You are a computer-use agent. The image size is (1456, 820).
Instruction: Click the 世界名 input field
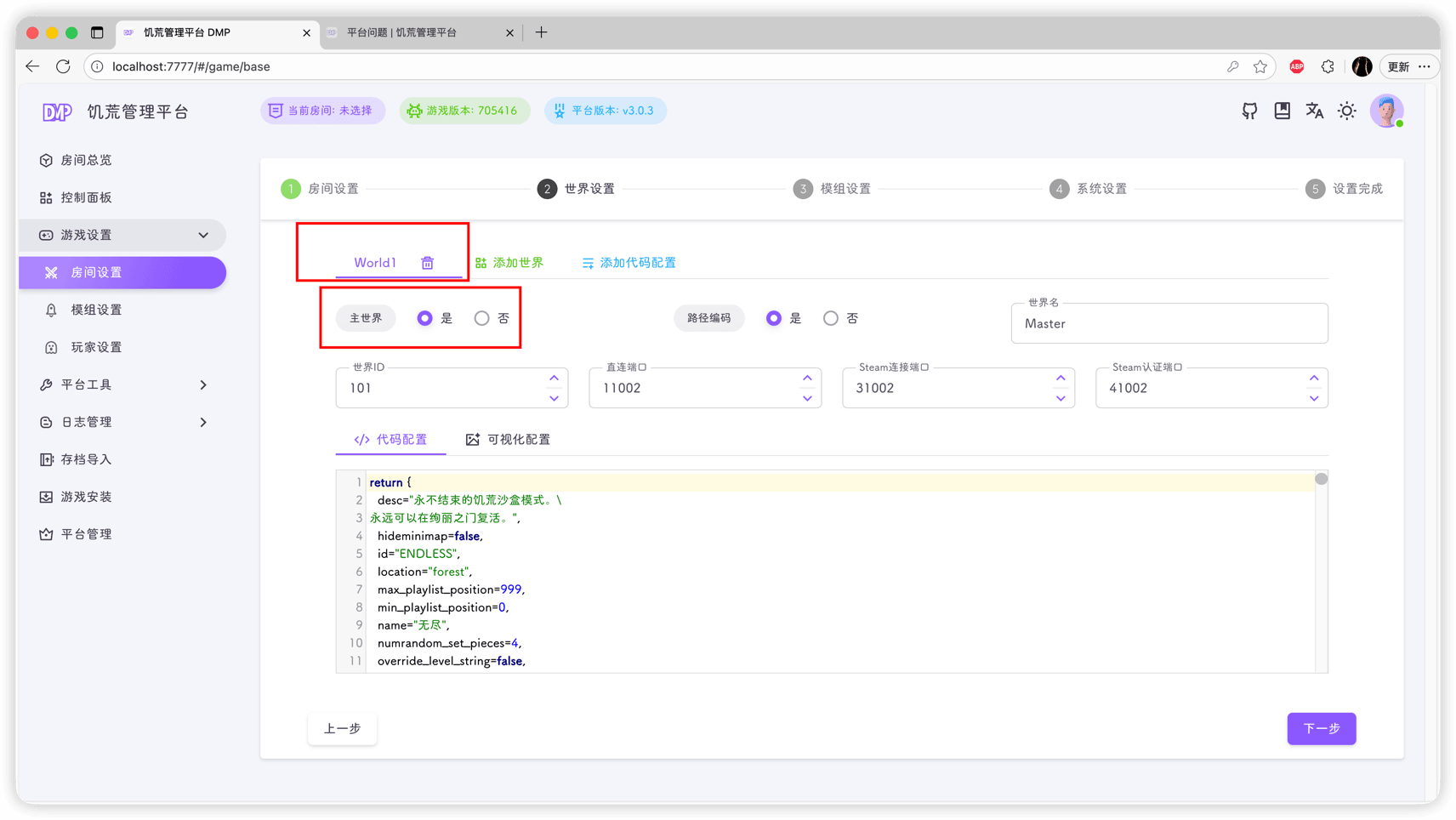click(x=1169, y=324)
